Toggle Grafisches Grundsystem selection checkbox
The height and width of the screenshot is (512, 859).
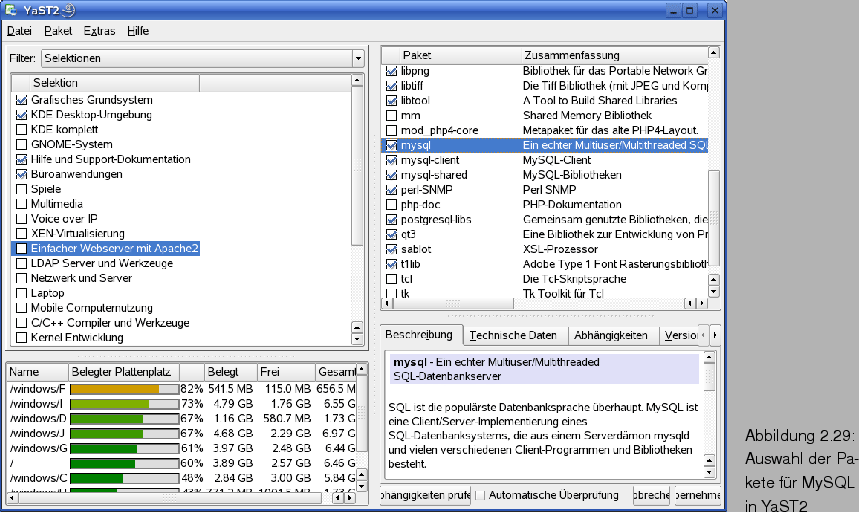pyautogui.click(x=21, y=100)
